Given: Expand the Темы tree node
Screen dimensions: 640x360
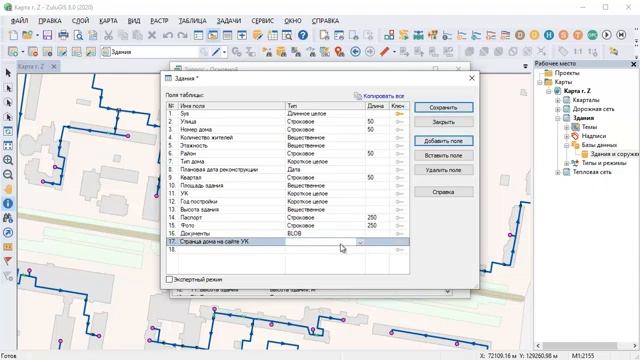Looking at the screenshot, I should [x=567, y=127].
